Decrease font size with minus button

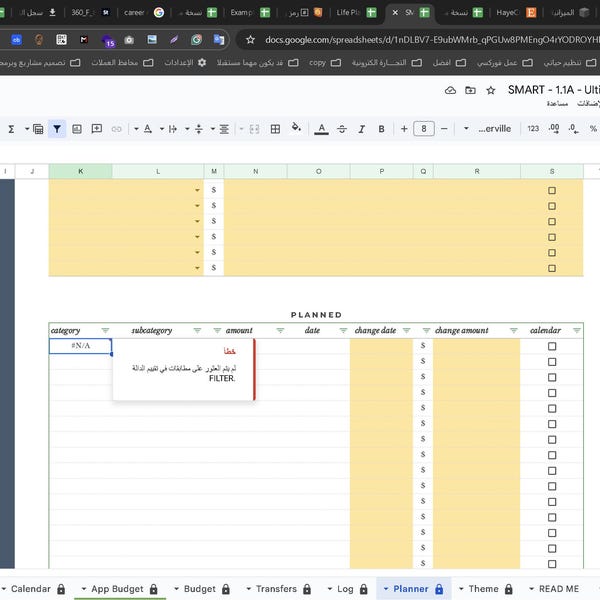click(x=444, y=129)
